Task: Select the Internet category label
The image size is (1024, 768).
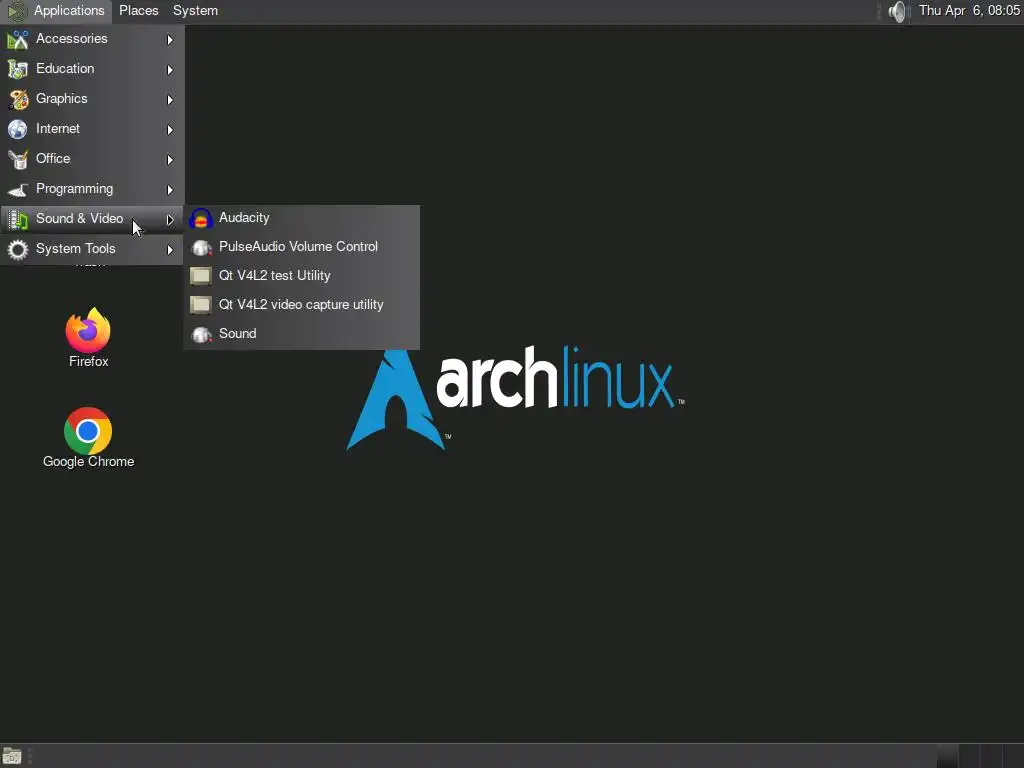Action: [x=57, y=129]
